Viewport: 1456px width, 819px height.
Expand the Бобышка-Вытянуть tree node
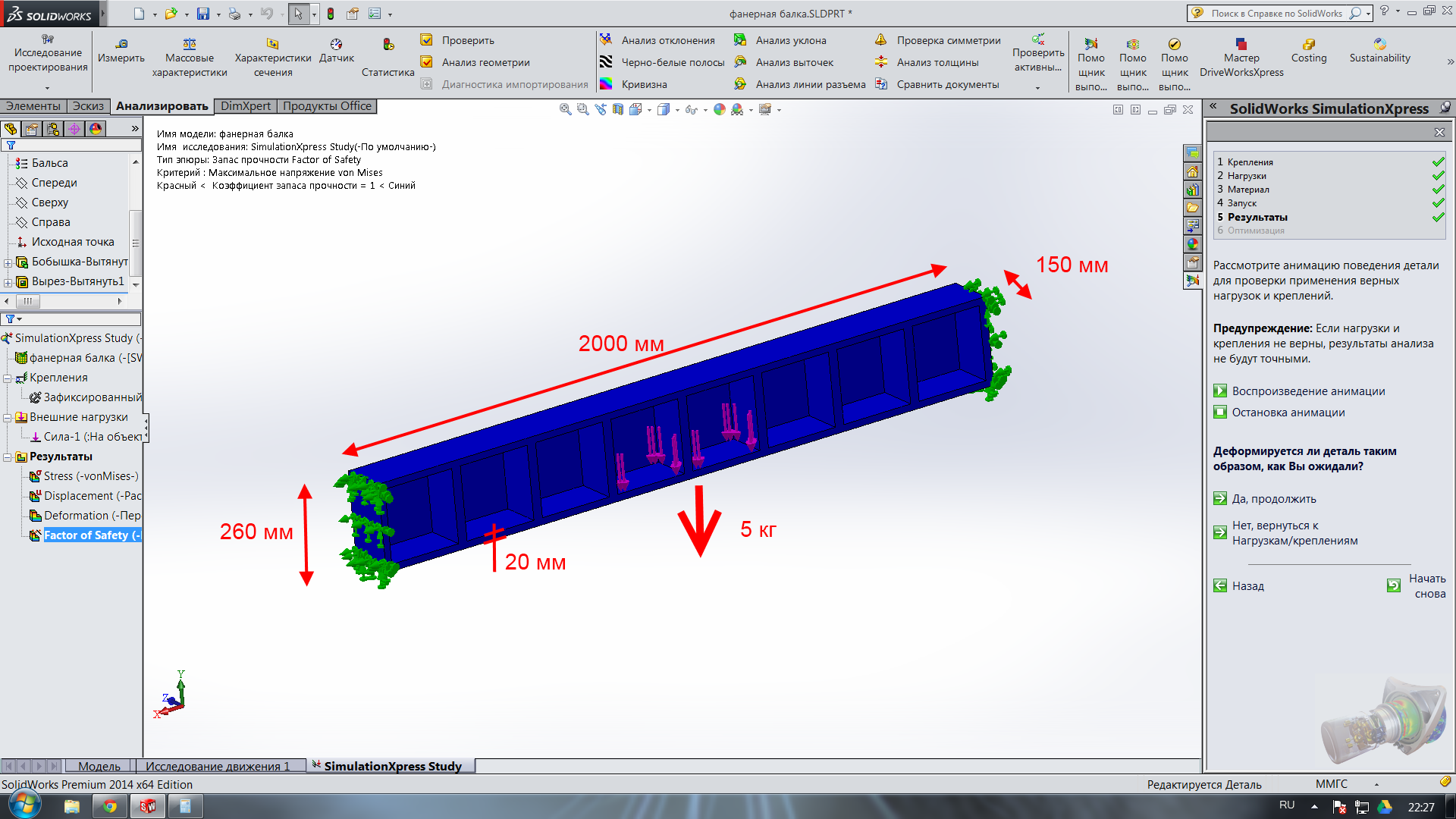8,262
